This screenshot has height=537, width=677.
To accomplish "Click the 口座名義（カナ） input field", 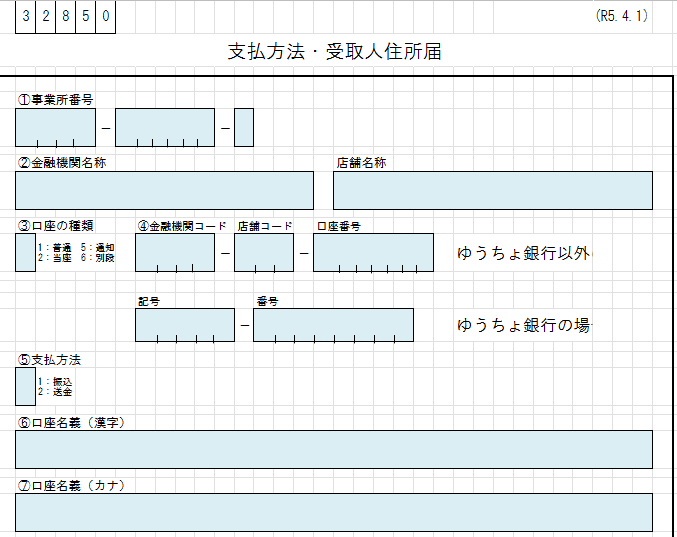I will (x=333, y=512).
